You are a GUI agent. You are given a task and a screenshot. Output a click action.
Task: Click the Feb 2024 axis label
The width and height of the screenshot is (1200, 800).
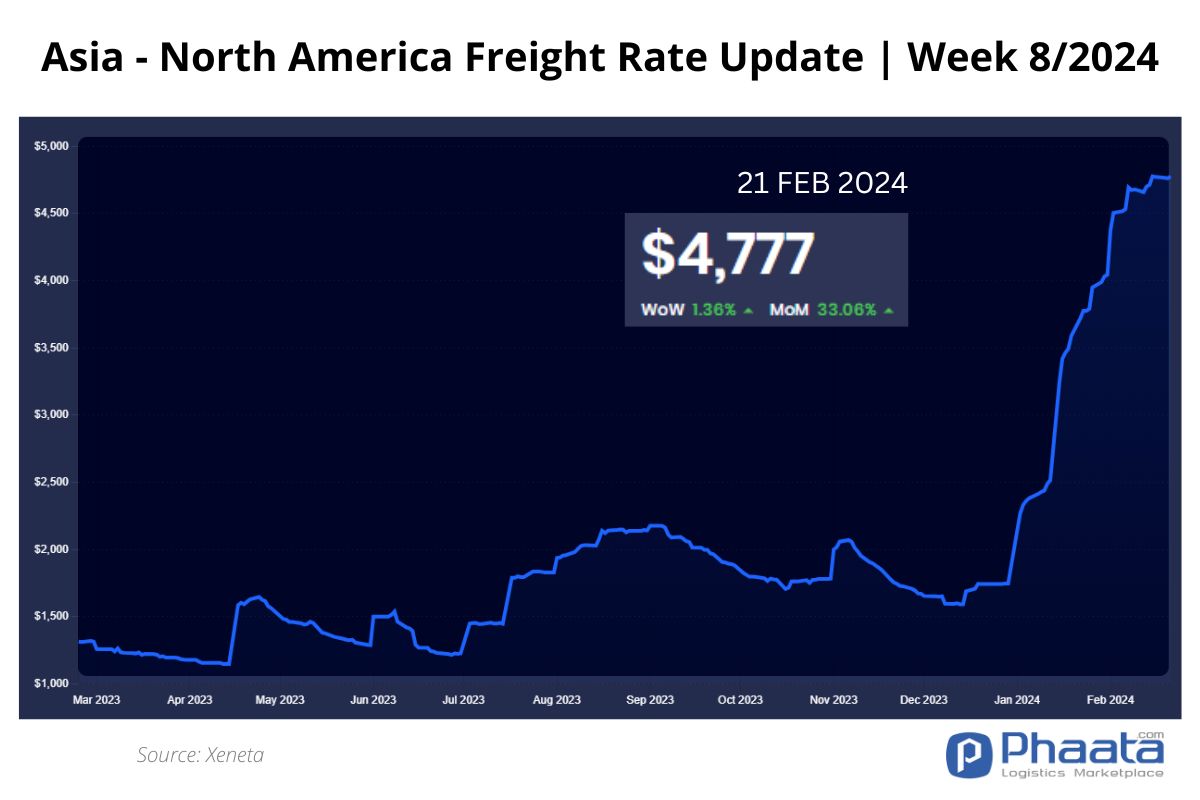click(1109, 700)
